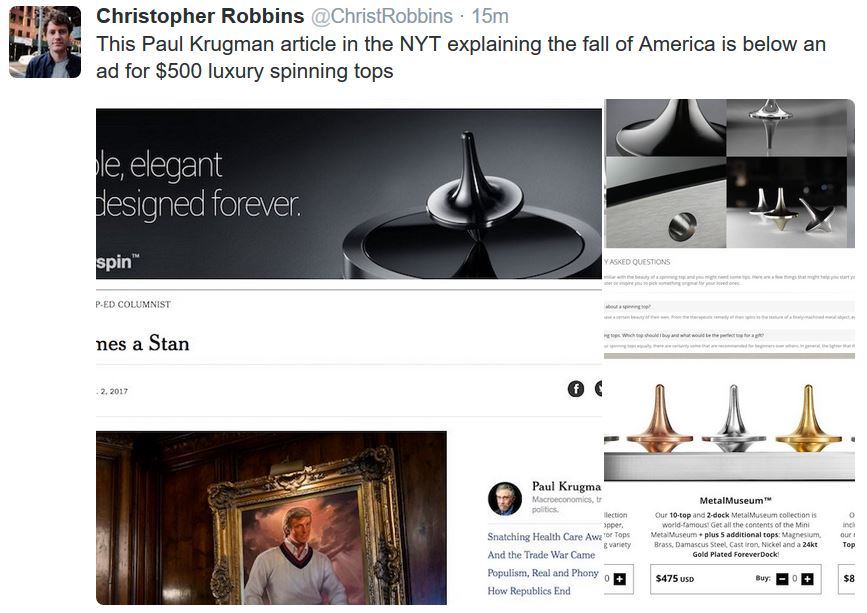Open 'Populism, Real and Phony' link
This screenshot has width=867, height=613.
(542, 573)
